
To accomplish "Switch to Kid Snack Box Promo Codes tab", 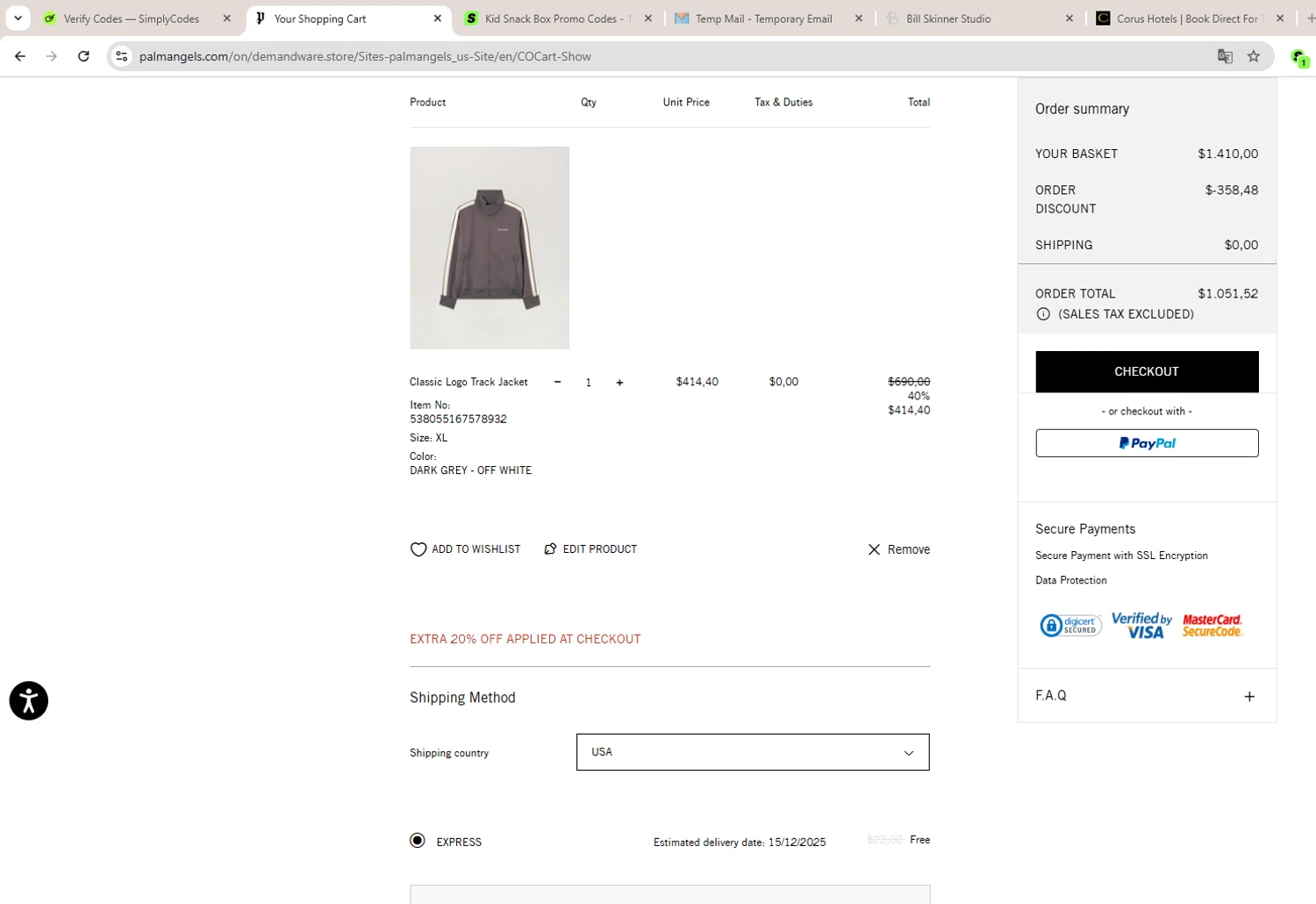I will (556, 18).
